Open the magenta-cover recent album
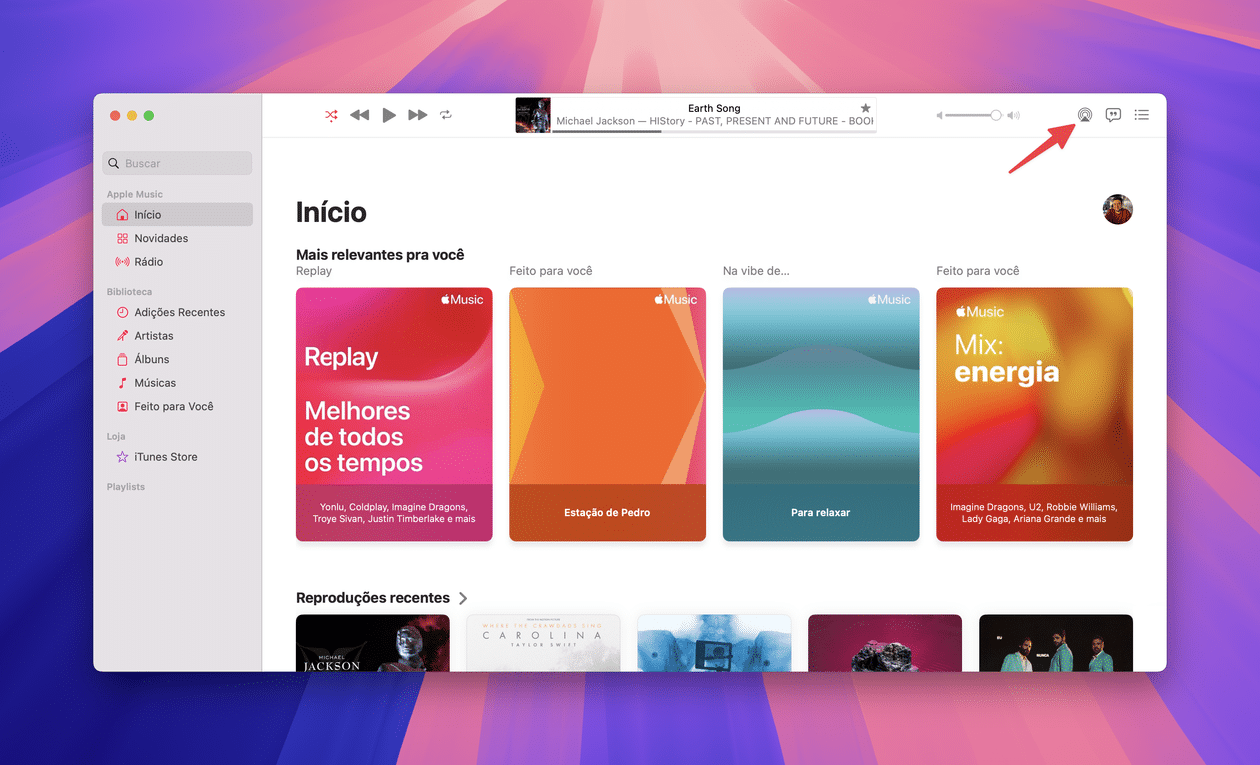 (885, 643)
